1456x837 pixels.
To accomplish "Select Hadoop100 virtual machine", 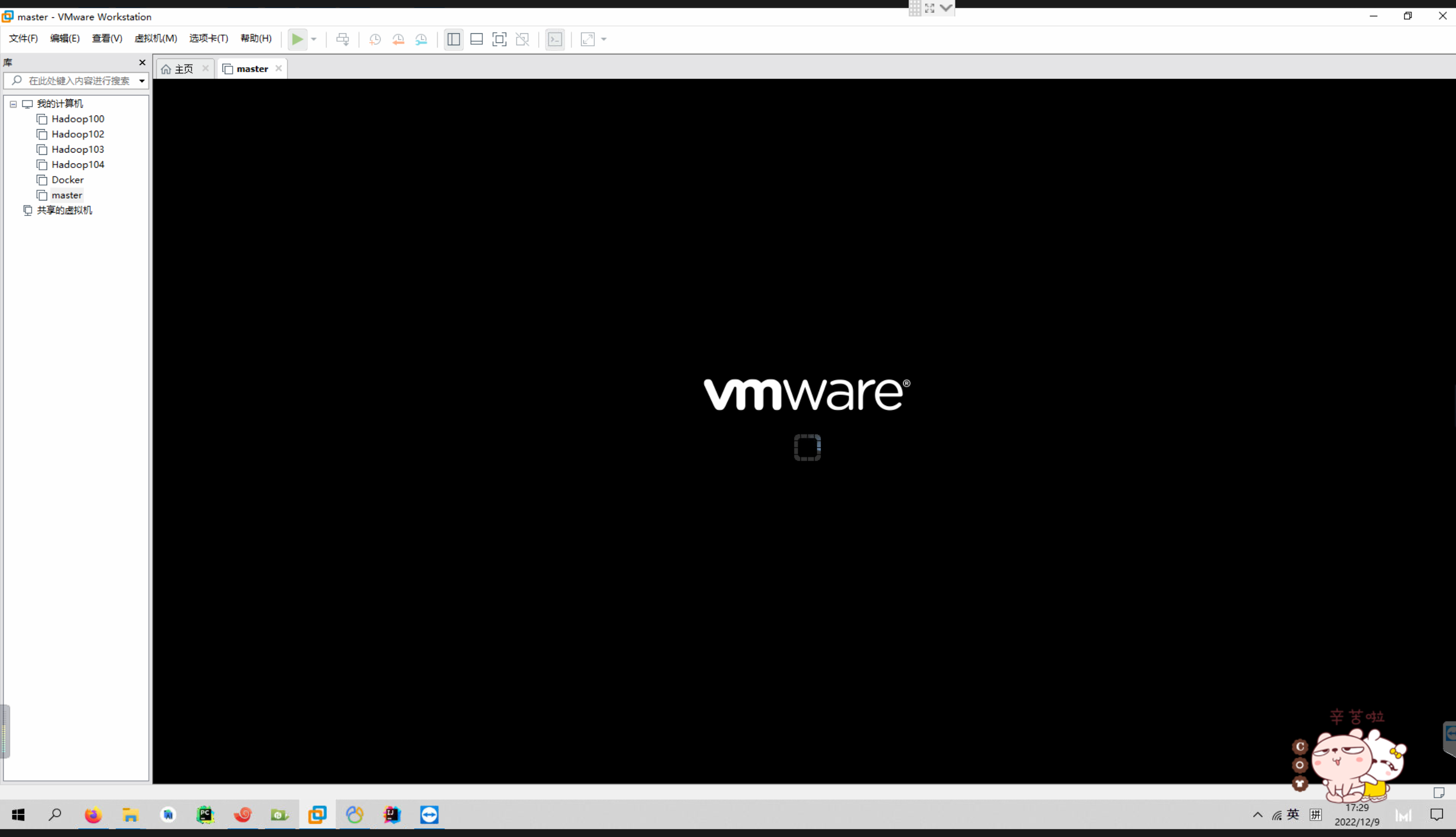I will tap(78, 119).
